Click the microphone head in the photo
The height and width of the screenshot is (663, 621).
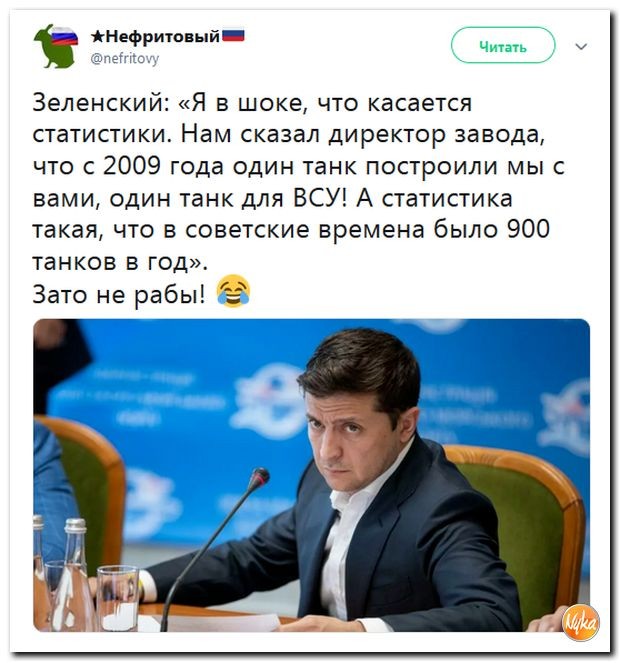[x=259, y=479]
